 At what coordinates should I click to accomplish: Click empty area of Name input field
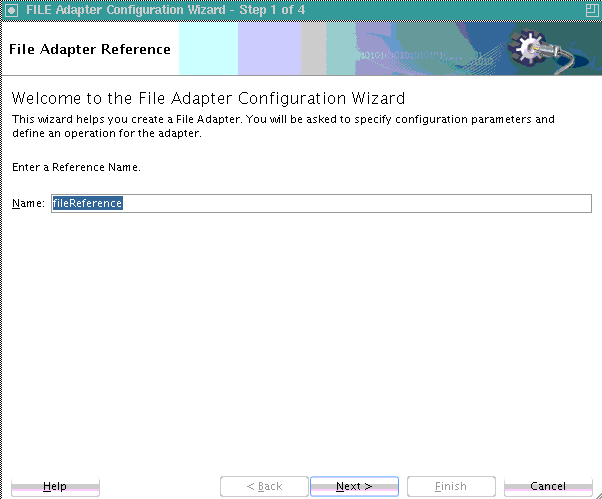pyautogui.click(x=350, y=203)
